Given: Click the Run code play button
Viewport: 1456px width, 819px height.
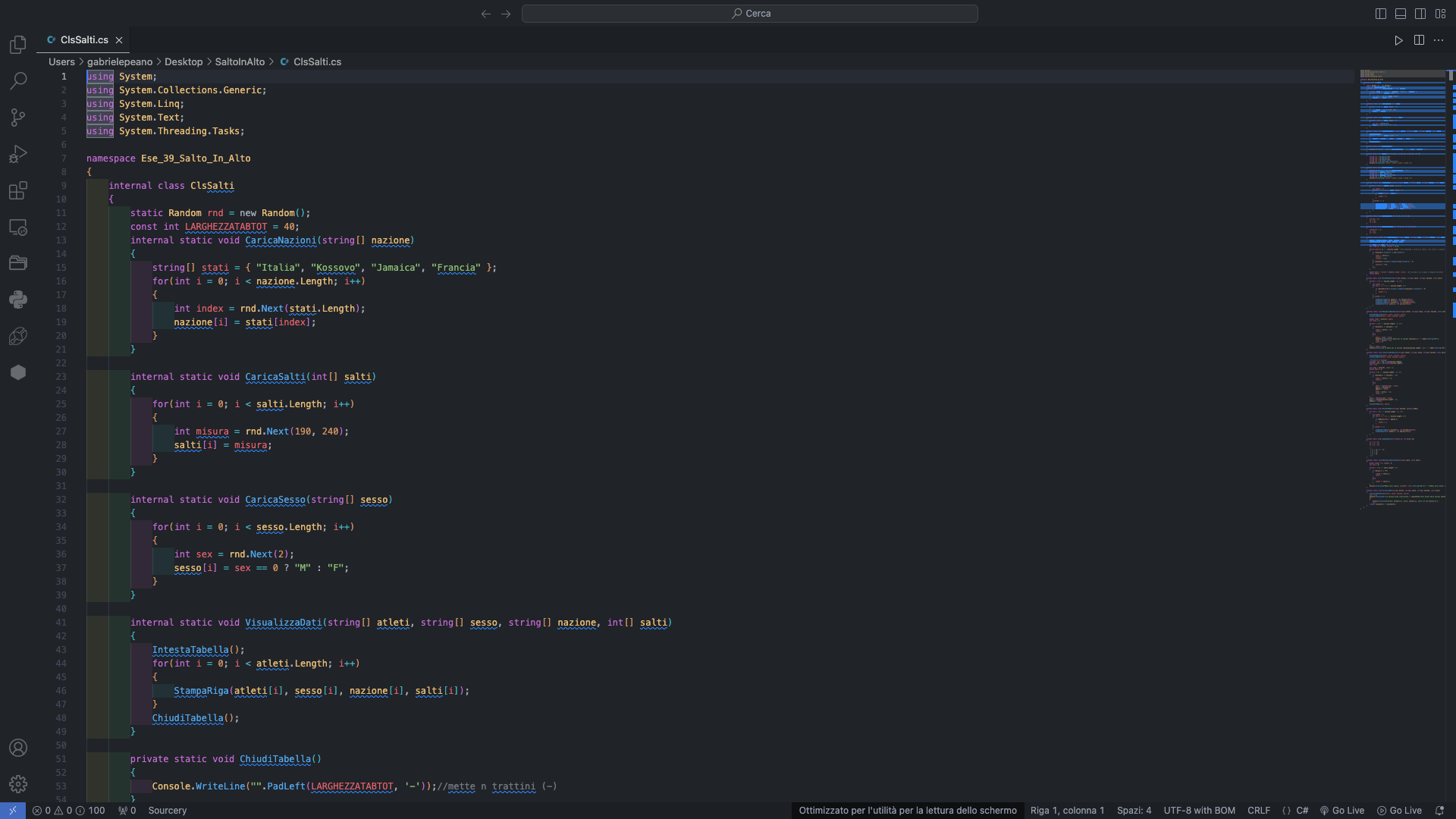Looking at the screenshot, I should coord(1398,40).
